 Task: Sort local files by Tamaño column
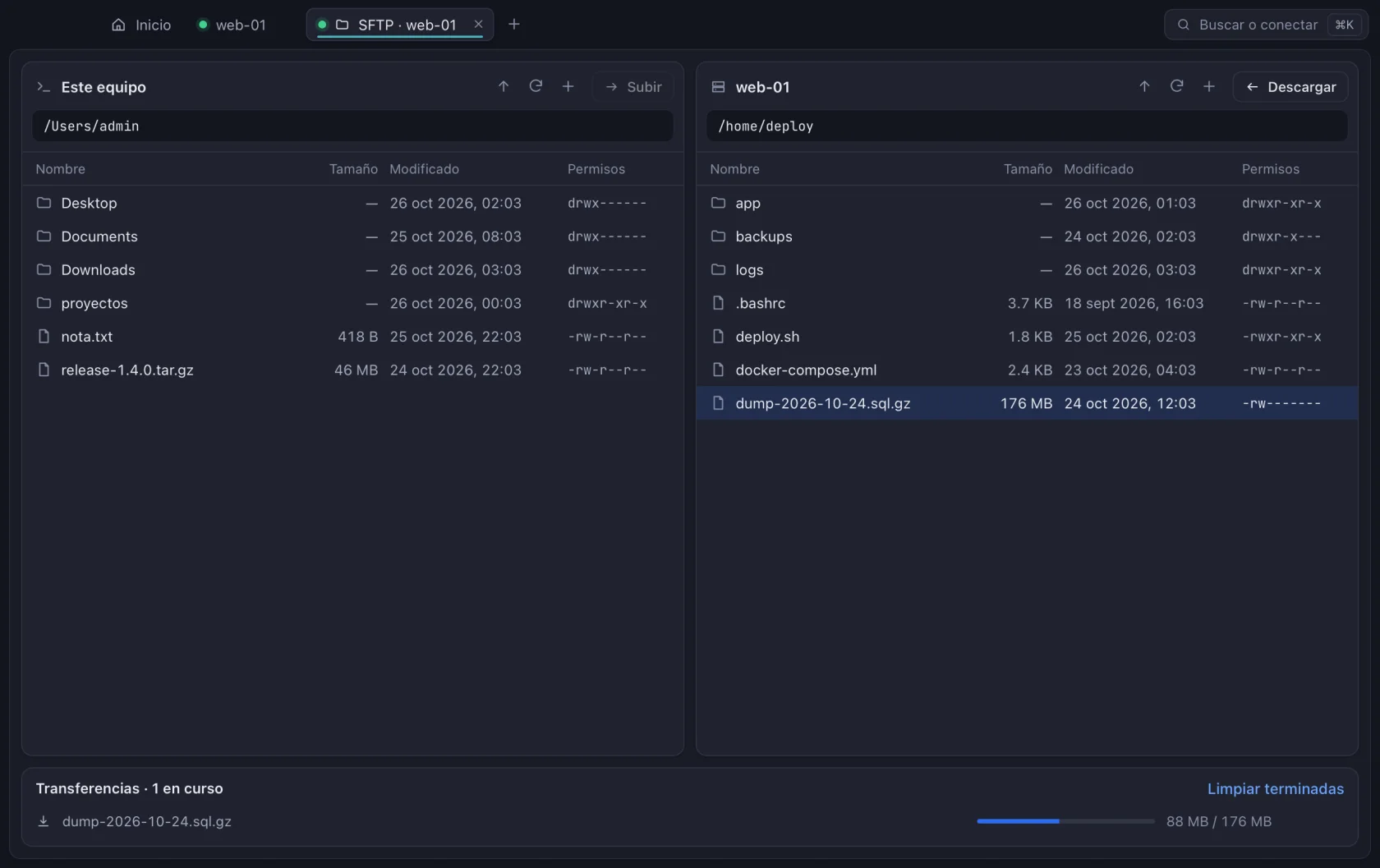click(x=353, y=169)
